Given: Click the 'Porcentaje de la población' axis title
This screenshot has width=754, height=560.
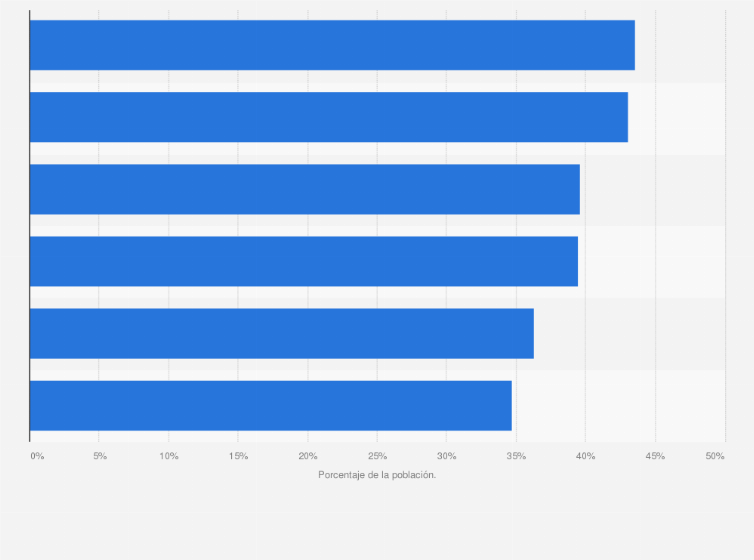Looking at the screenshot, I should [x=377, y=474].
